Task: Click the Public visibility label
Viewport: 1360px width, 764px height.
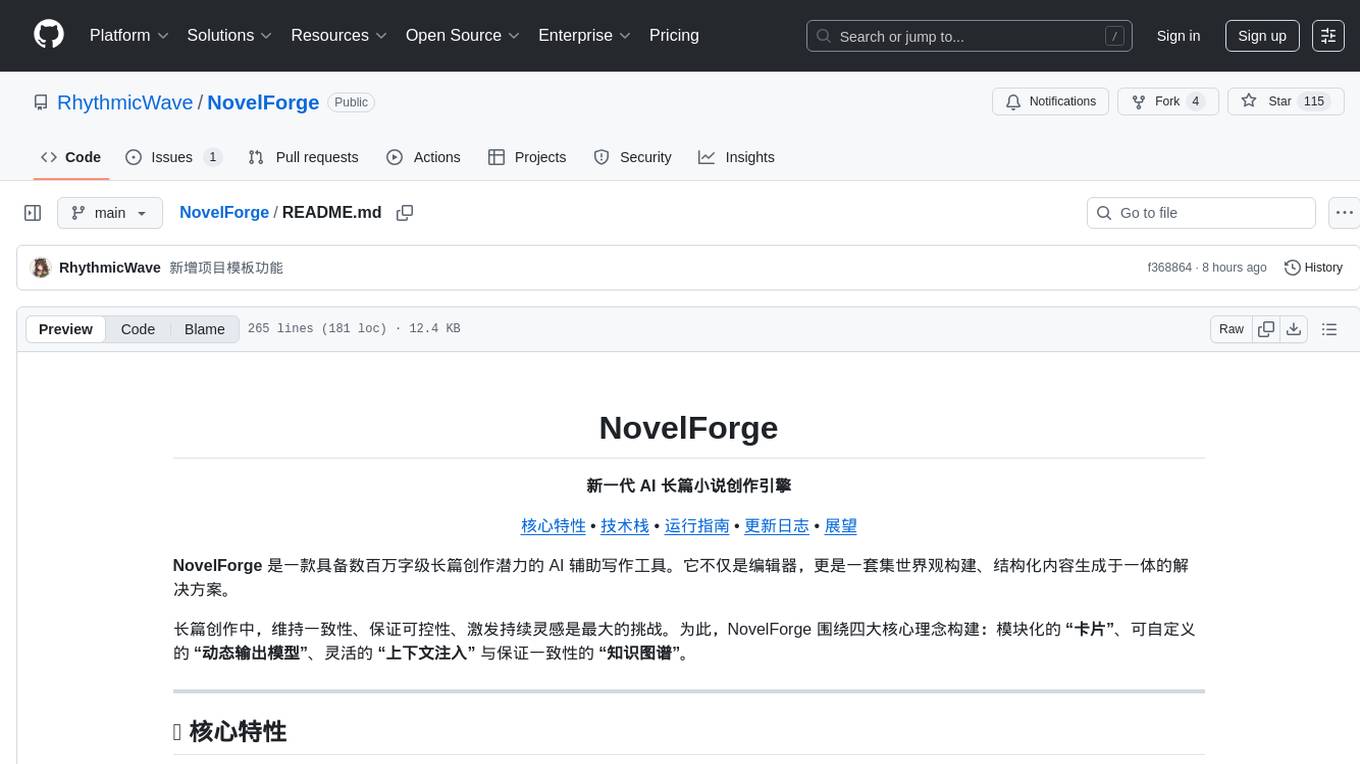Action: point(351,102)
